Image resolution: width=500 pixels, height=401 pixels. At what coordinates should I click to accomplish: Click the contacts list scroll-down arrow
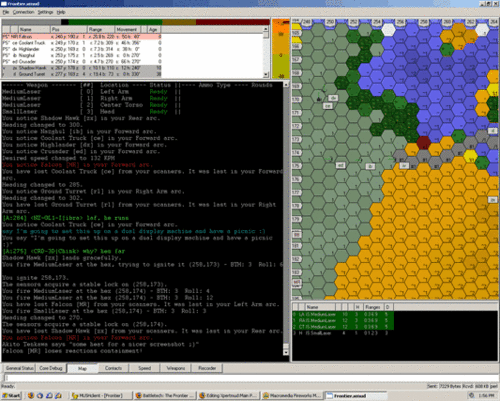click(266, 75)
